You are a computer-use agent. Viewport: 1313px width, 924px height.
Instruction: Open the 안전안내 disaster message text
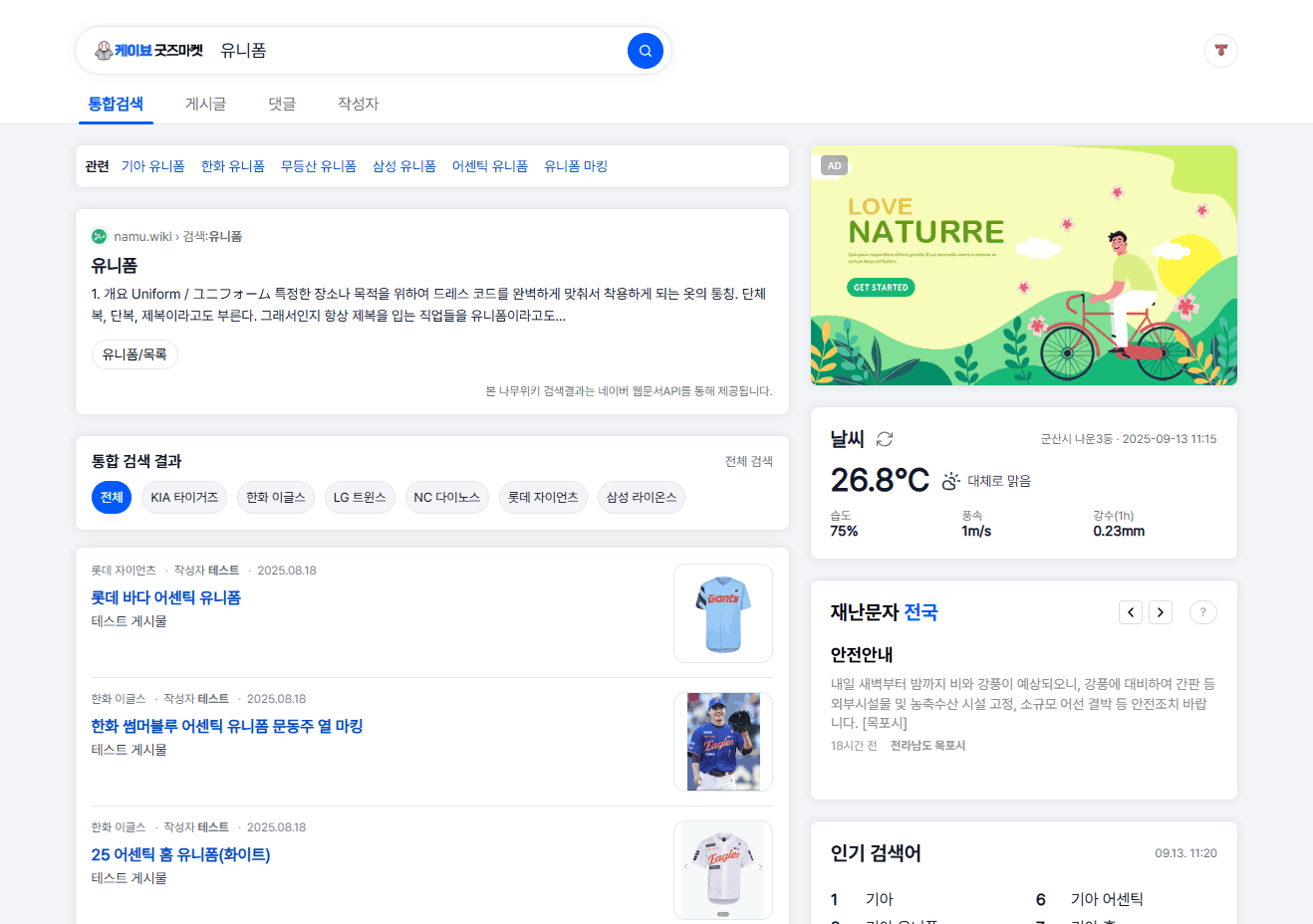pos(1023,703)
